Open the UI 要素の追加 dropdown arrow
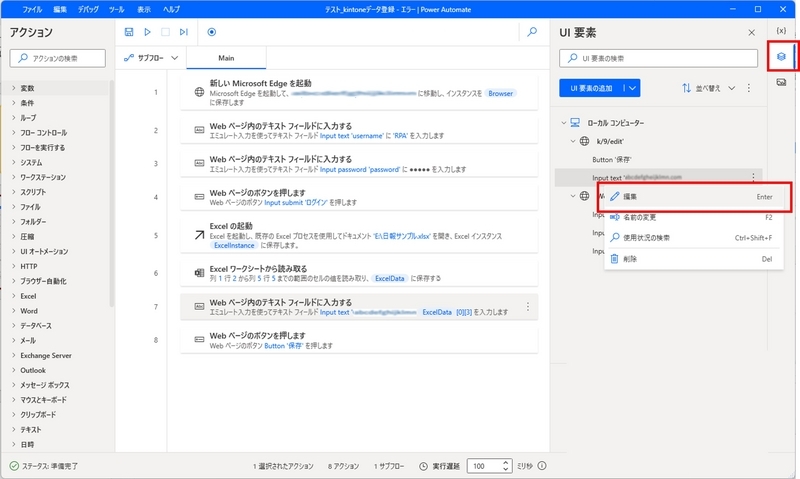The image size is (800, 479). pyautogui.click(x=633, y=88)
